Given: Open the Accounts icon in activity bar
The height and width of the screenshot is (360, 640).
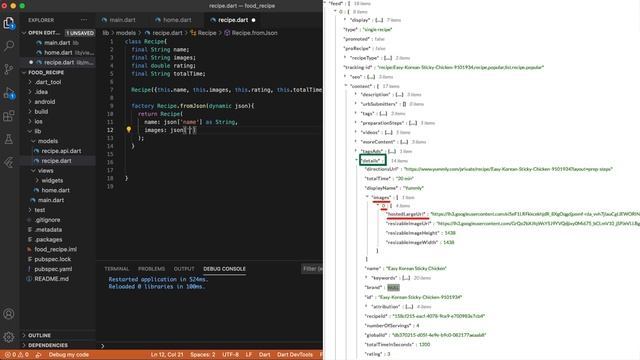Looking at the screenshot, I should pyautogui.click(x=9, y=313).
